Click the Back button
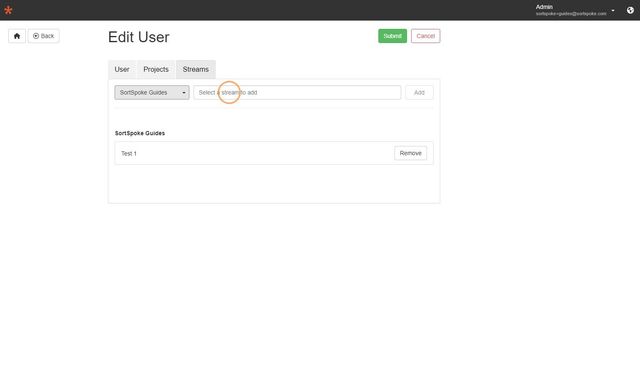640x378 pixels. point(44,36)
